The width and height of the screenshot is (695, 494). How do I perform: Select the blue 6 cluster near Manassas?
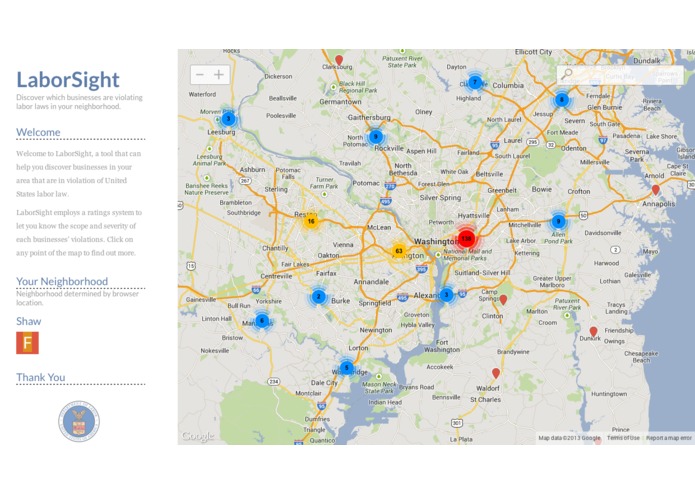262,320
